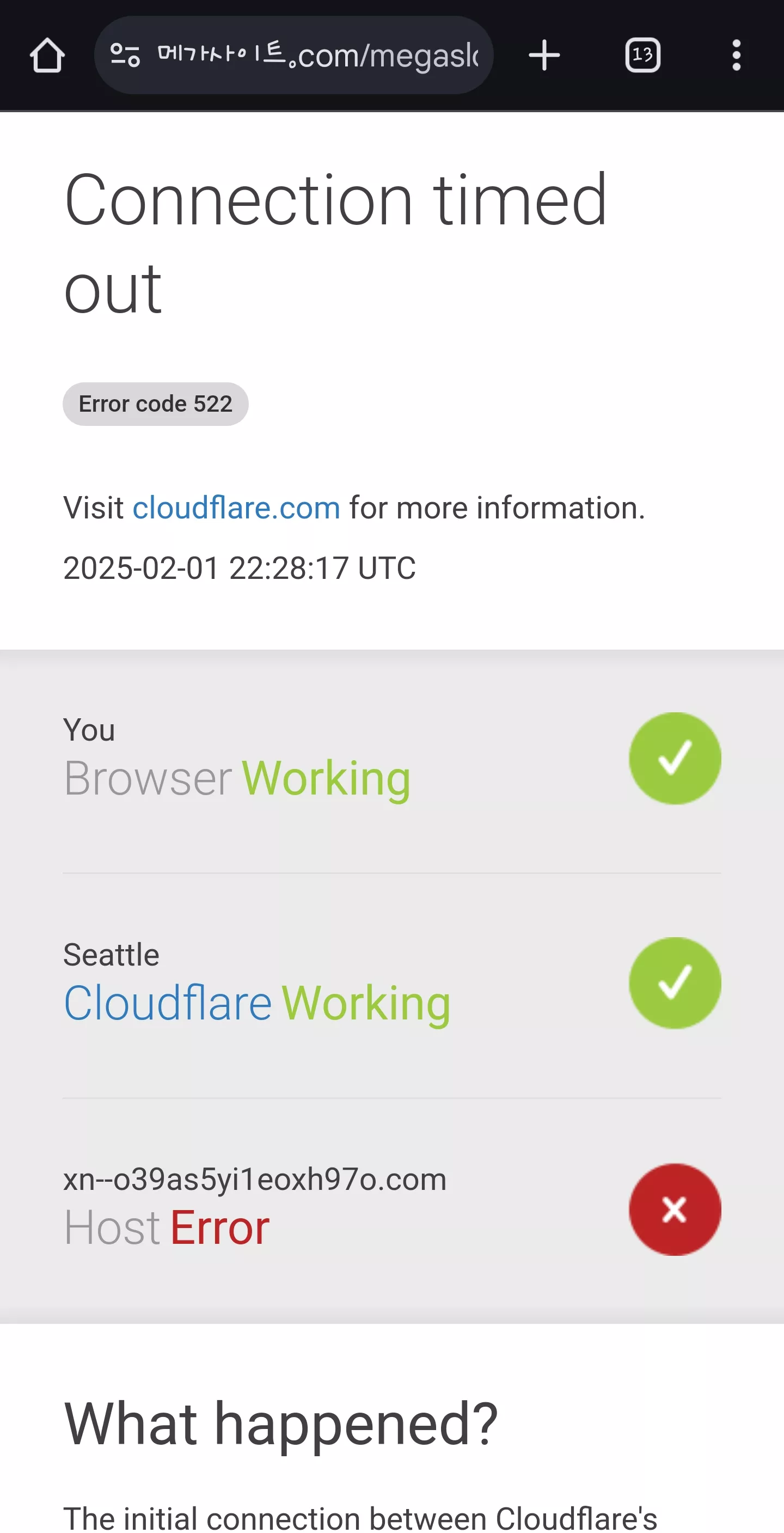
Task: Select the 2025-02-01 22:28:17 UTC timestamp
Action: click(x=239, y=568)
